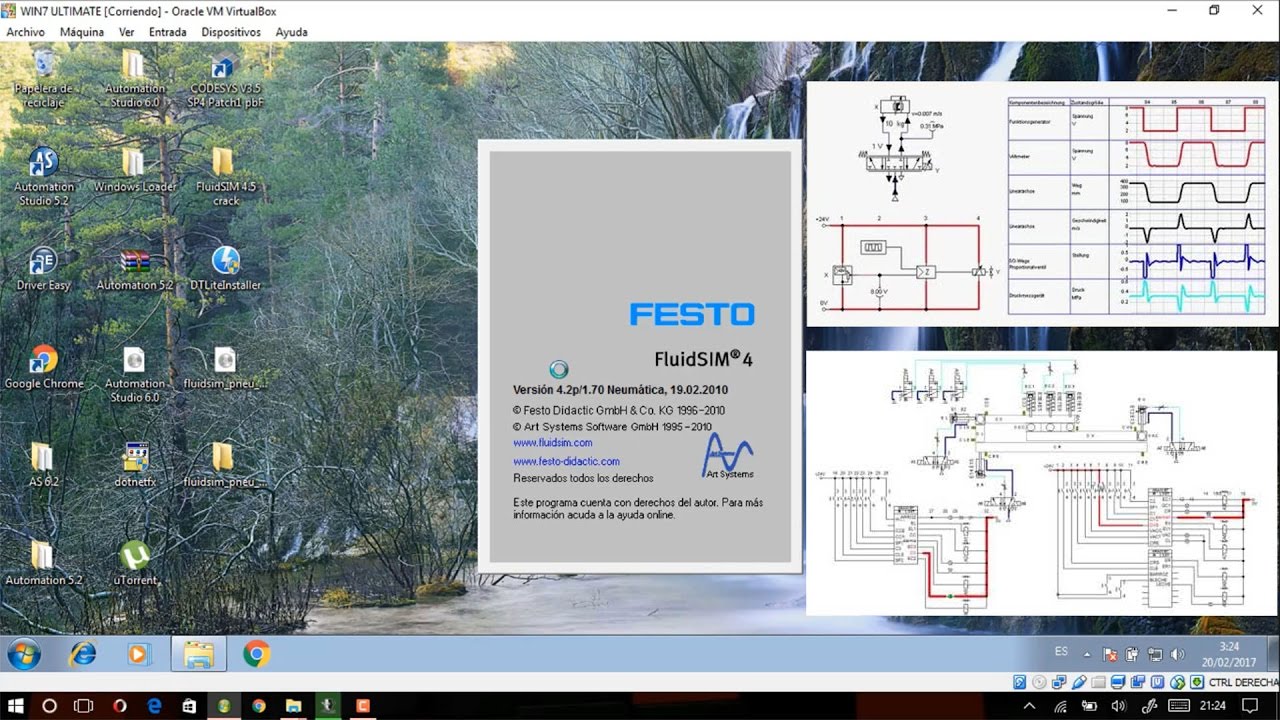Follow the www.festo-didactic.com link
The height and width of the screenshot is (720, 1280).
tap(566, 461)
